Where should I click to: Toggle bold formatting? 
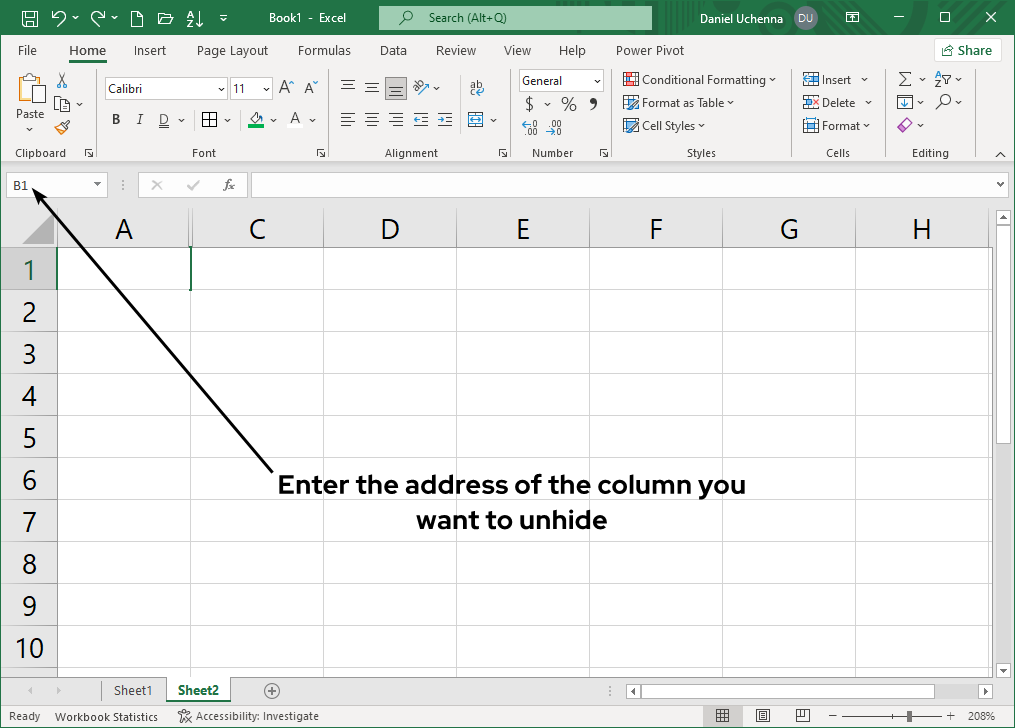pos(115,119)
